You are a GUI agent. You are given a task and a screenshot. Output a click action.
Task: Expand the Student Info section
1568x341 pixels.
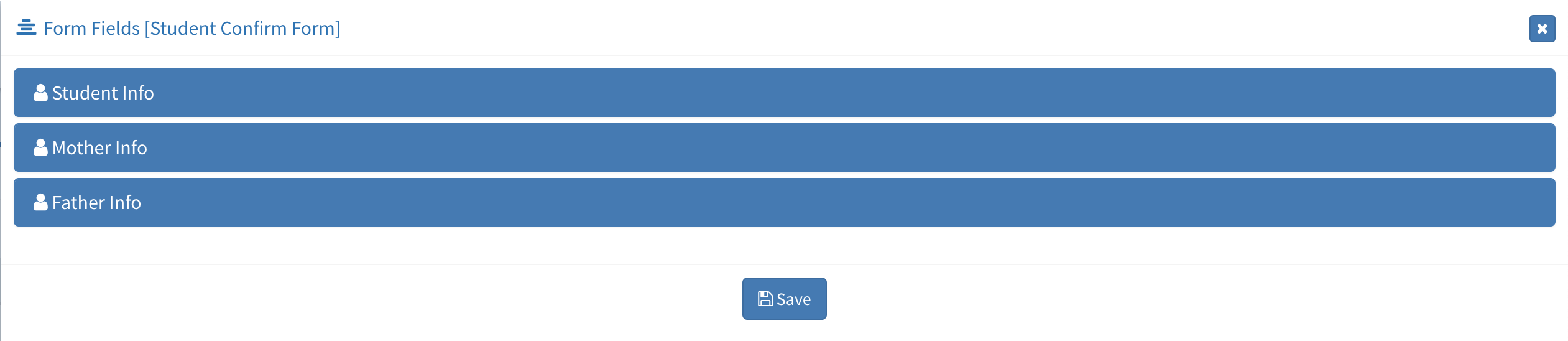785,93
